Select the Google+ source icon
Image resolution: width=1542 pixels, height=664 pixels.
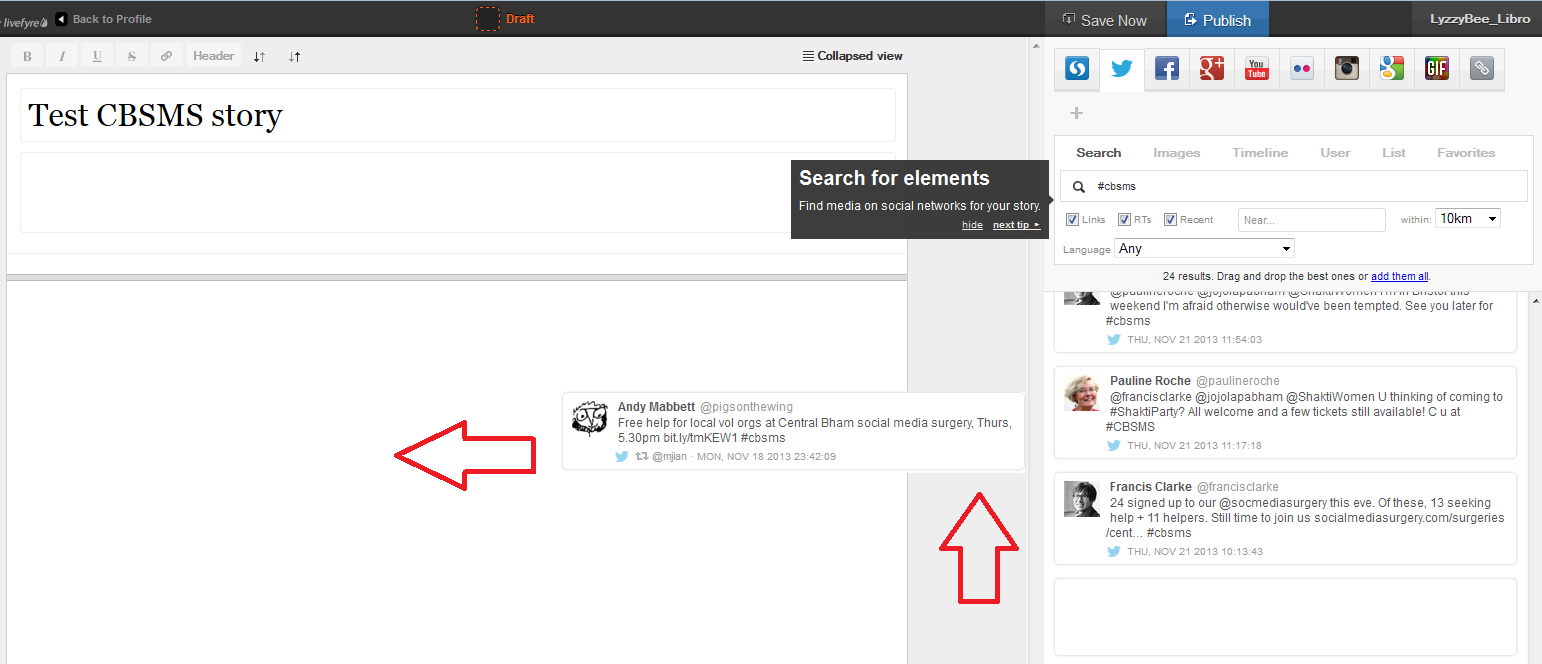(x=1212, y=69)
